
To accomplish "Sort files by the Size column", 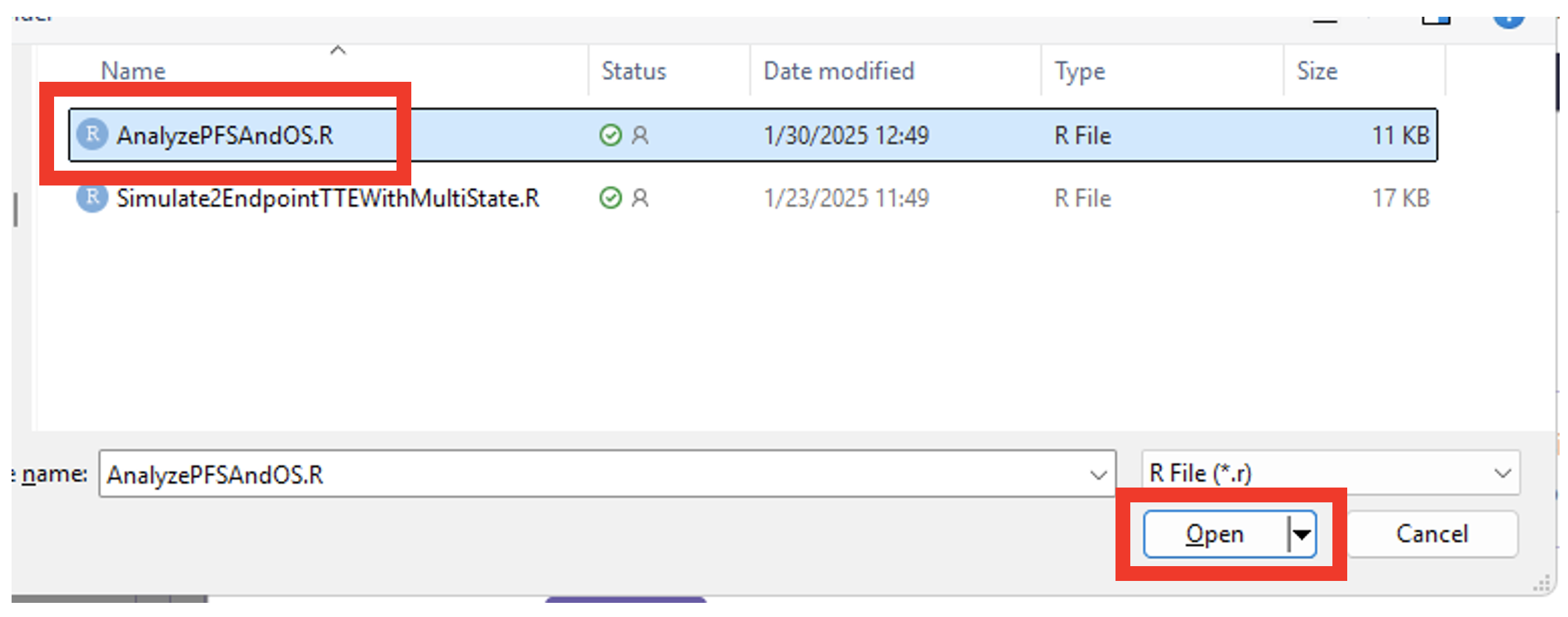I will pos(1316,71).
